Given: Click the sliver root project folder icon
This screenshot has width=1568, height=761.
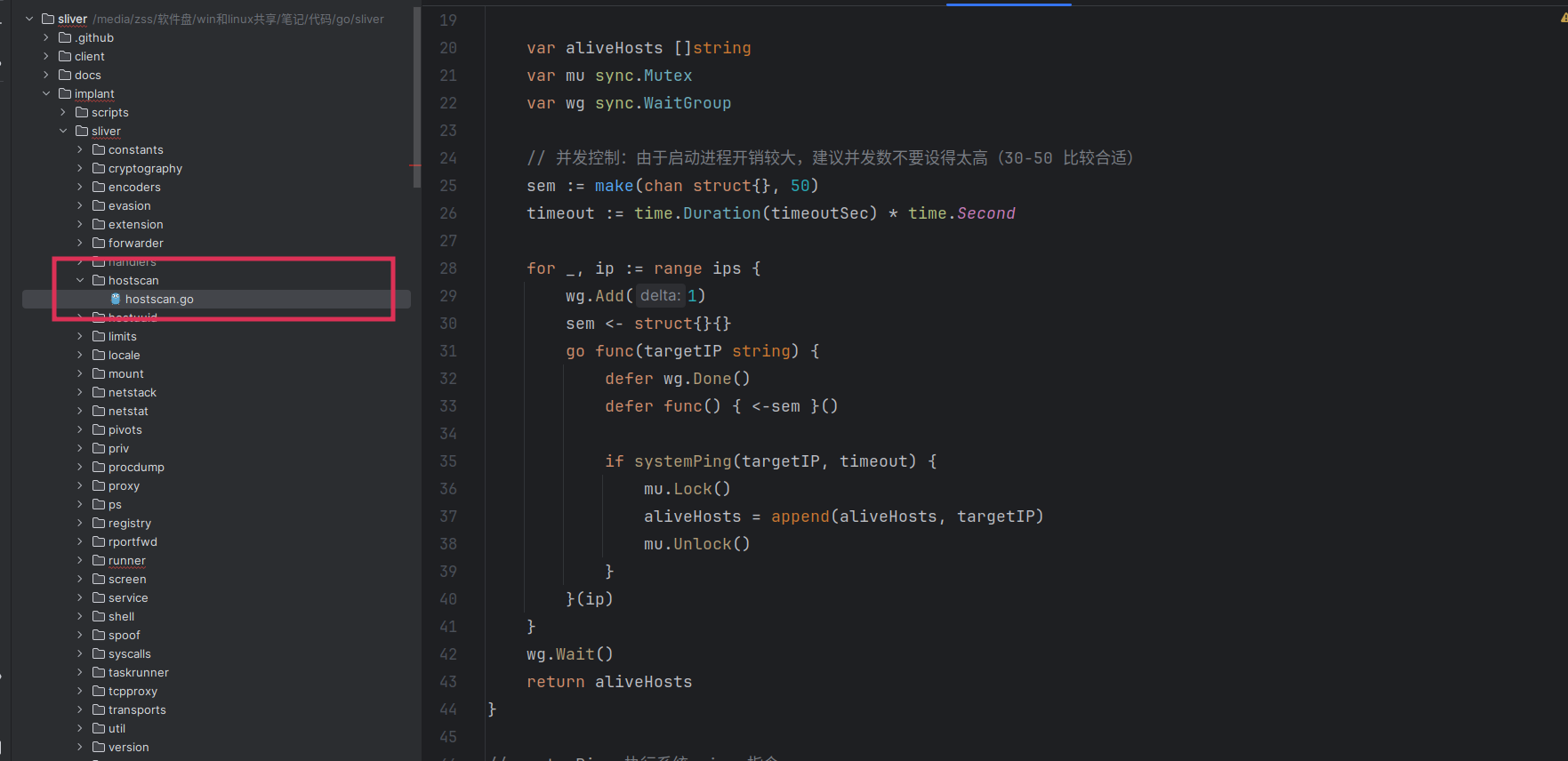Looking at the screenshot, I should (48, 19).
